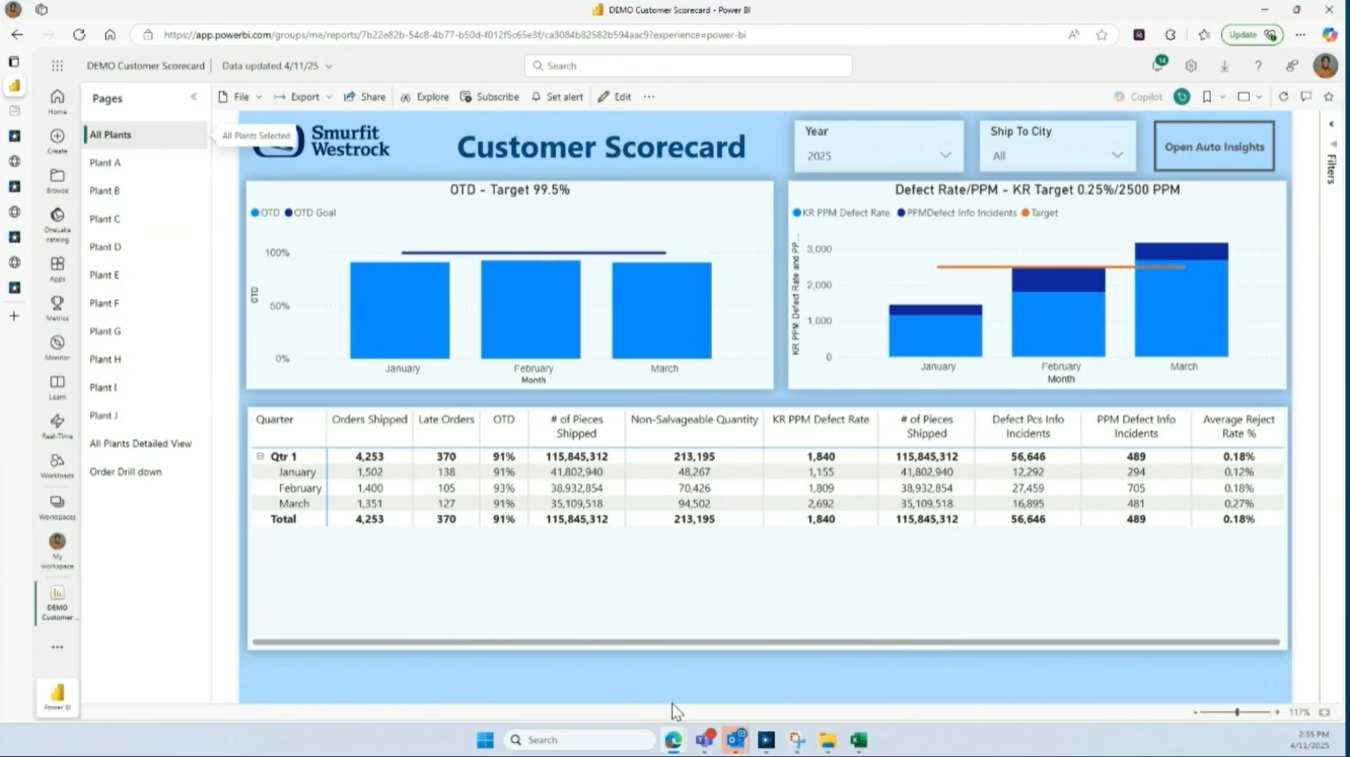
Task: Collapse the Qtr 1 row
Action: (260, 456)
